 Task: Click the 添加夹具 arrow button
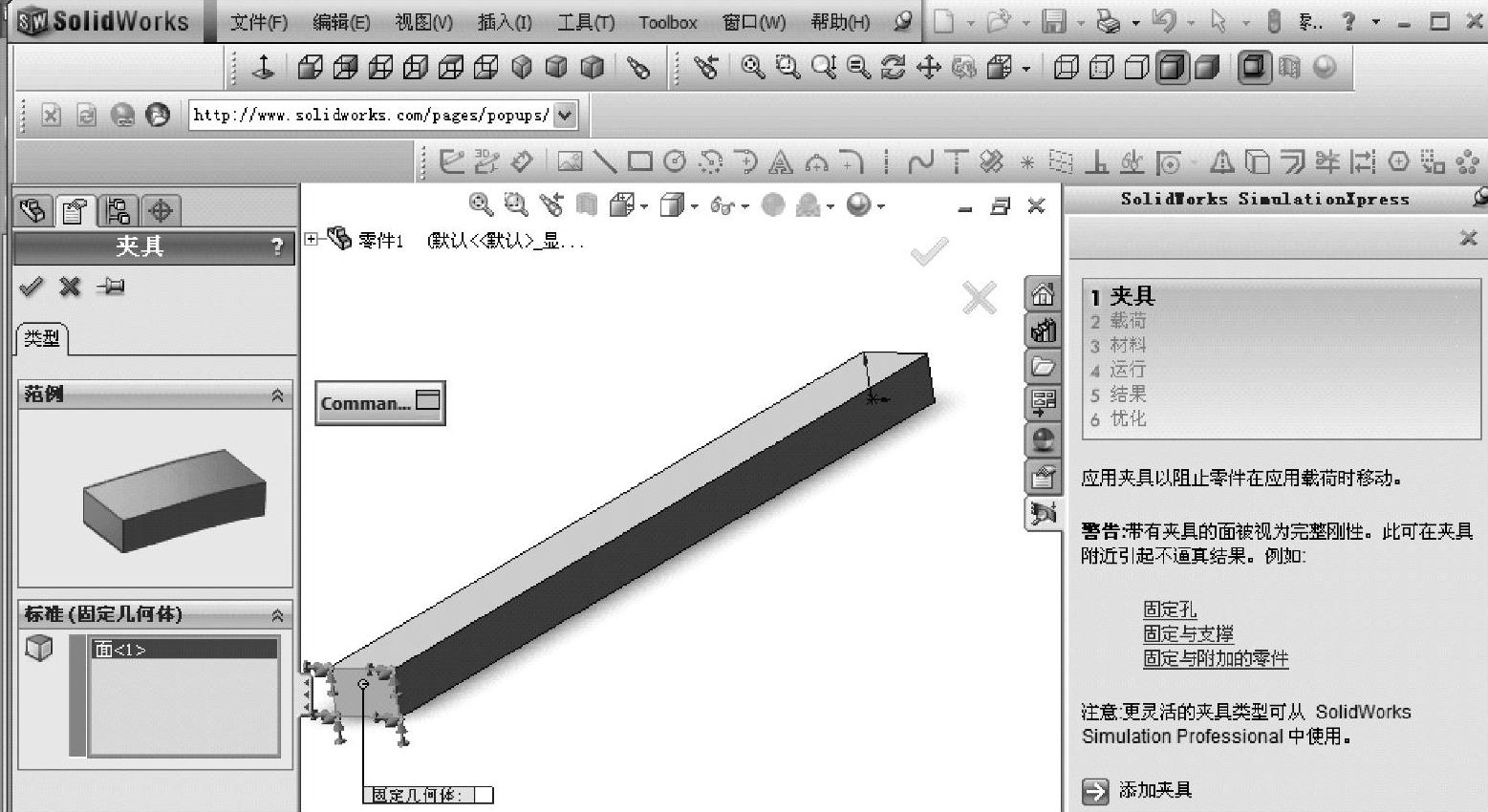pyautogui.click(x=1095, y=791)
